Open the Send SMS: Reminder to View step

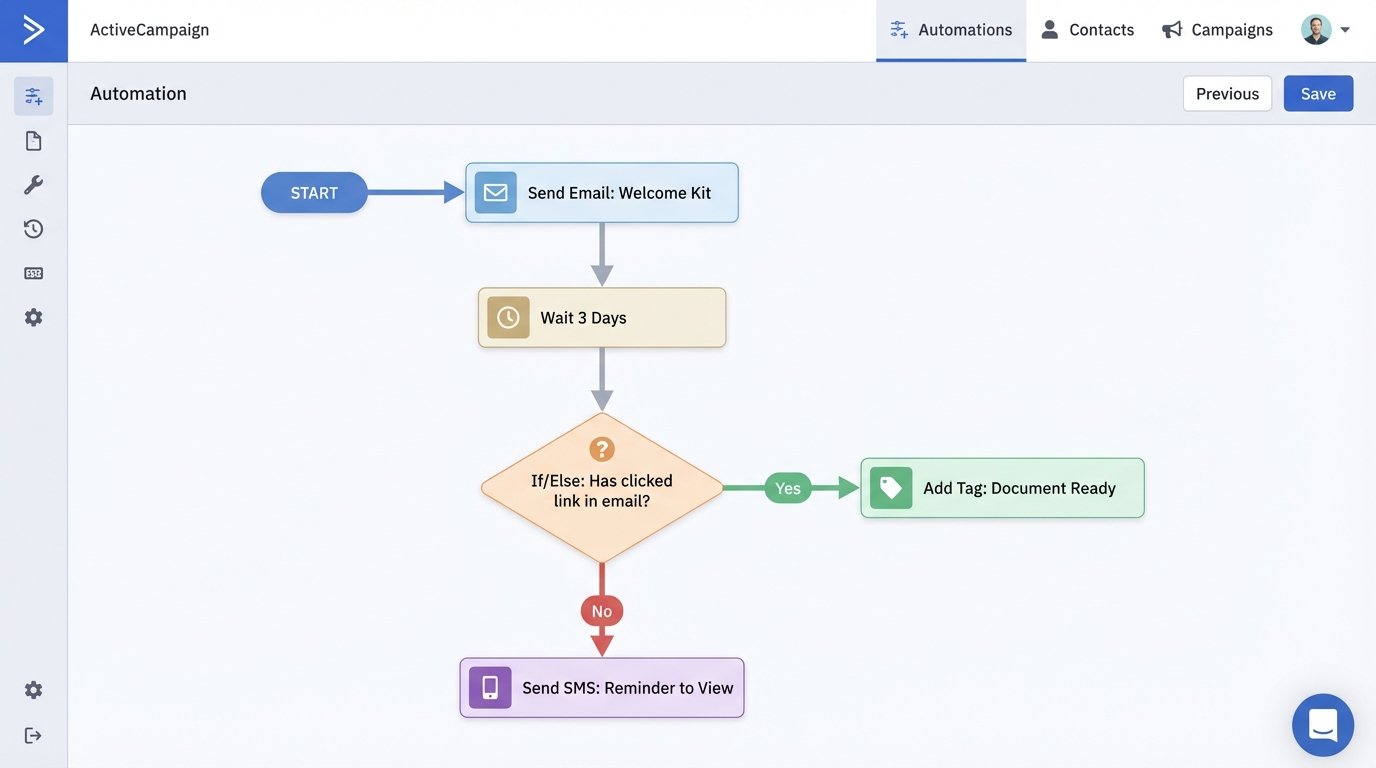tap(601, 687)
